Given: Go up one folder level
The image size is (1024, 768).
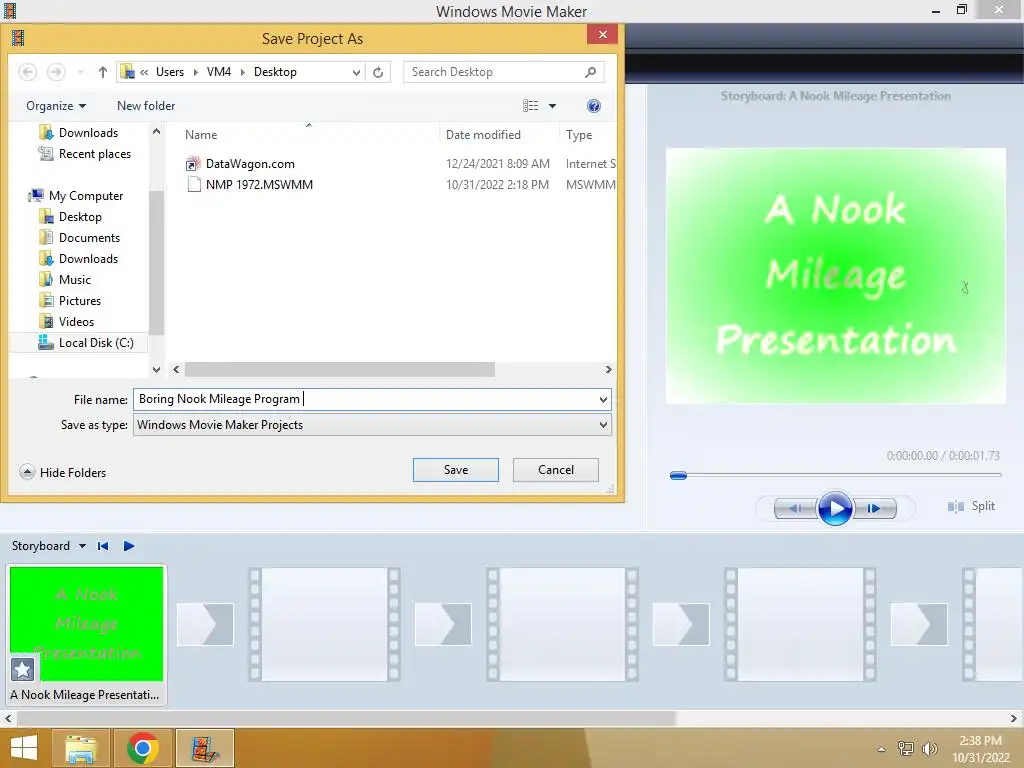Looking at the screenshot, I should point(103,72).
